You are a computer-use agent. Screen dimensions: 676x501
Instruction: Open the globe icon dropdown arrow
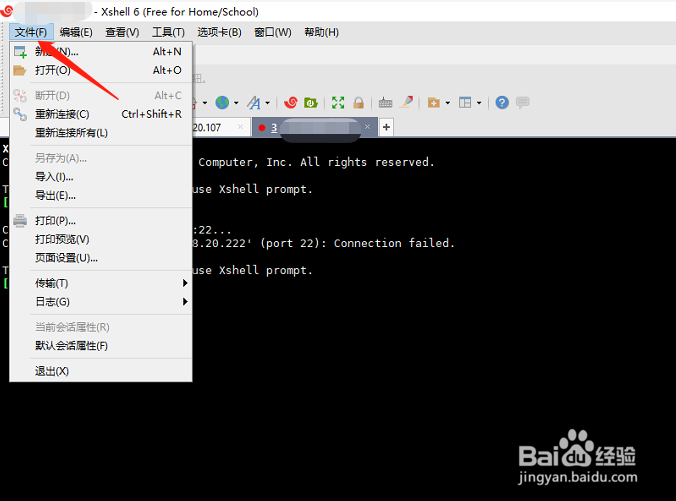236,103
